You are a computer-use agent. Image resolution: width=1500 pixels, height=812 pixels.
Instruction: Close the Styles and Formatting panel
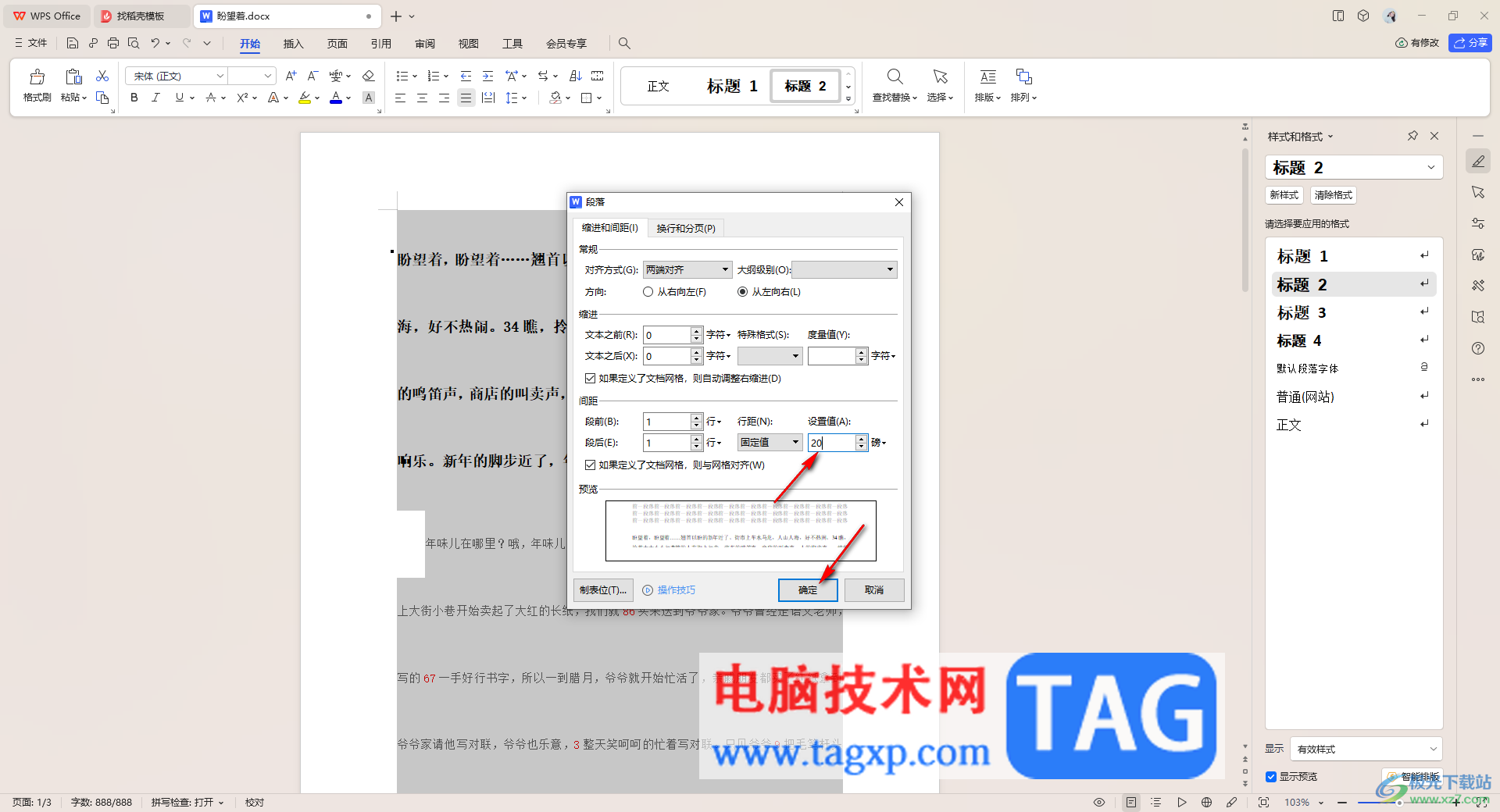click(1434, 136)
